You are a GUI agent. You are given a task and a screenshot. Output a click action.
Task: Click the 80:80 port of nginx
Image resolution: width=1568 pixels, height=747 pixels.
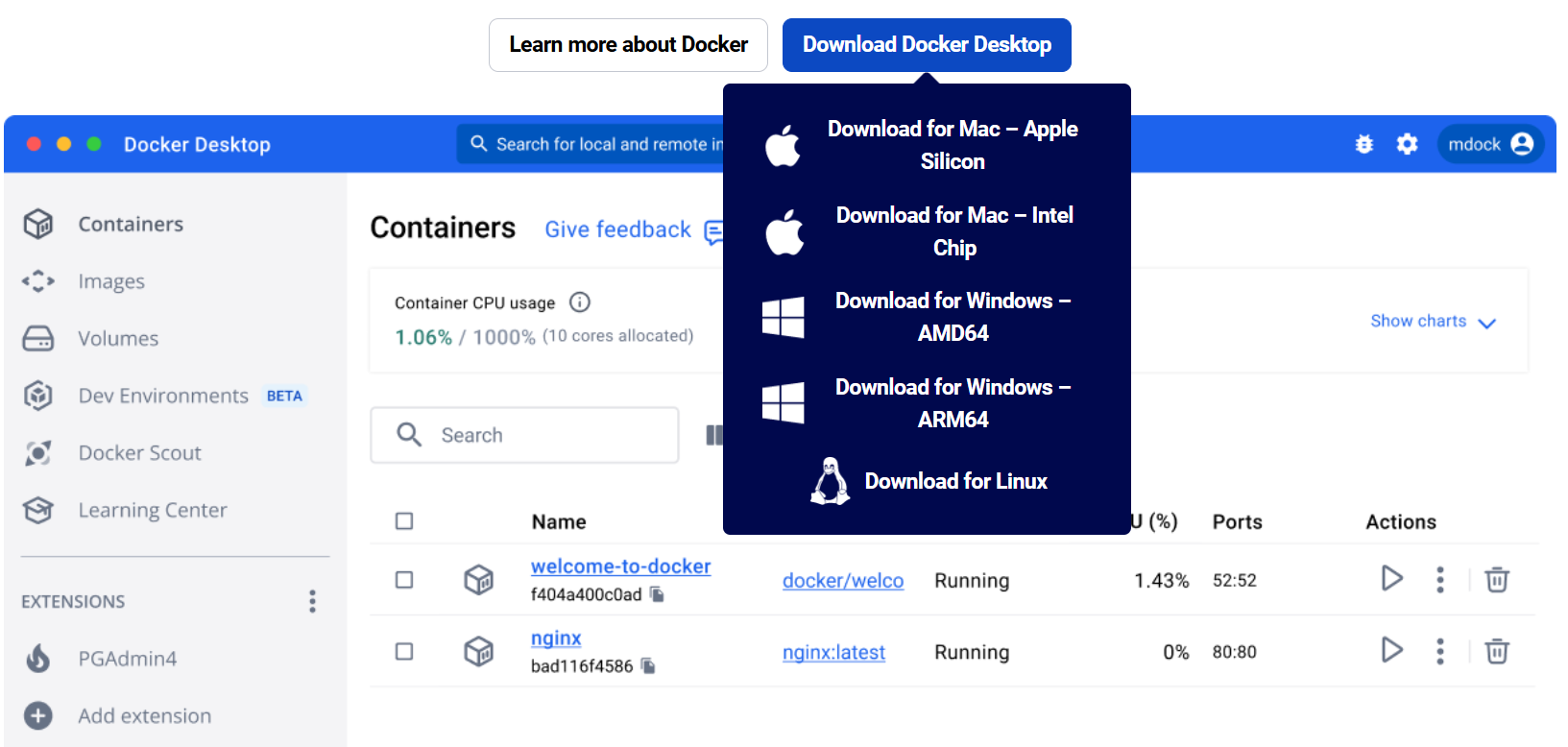(1235, 652)
